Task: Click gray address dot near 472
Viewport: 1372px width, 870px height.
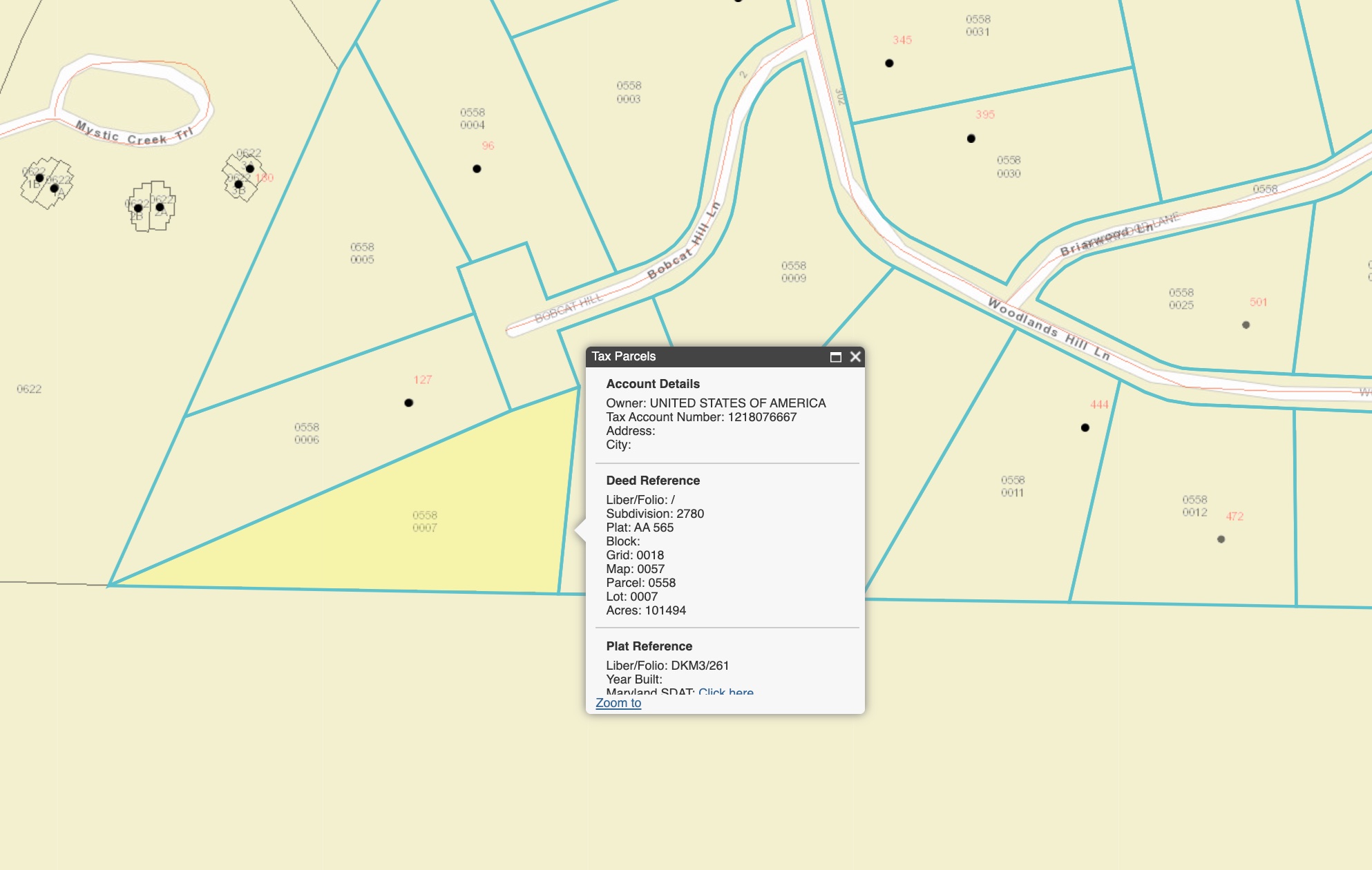Action: (1221, 539)
